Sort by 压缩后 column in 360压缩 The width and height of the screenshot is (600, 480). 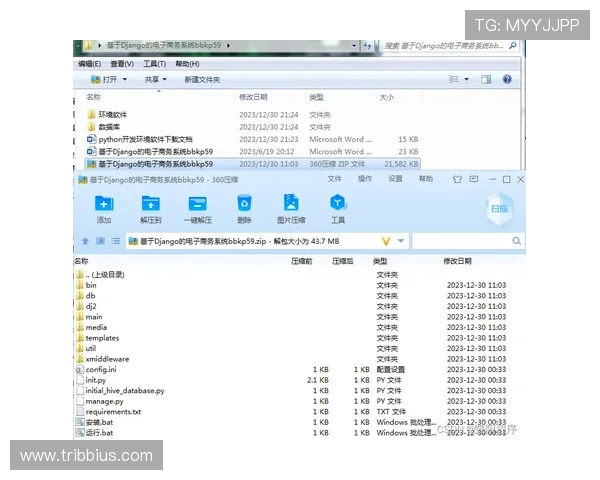342,261
